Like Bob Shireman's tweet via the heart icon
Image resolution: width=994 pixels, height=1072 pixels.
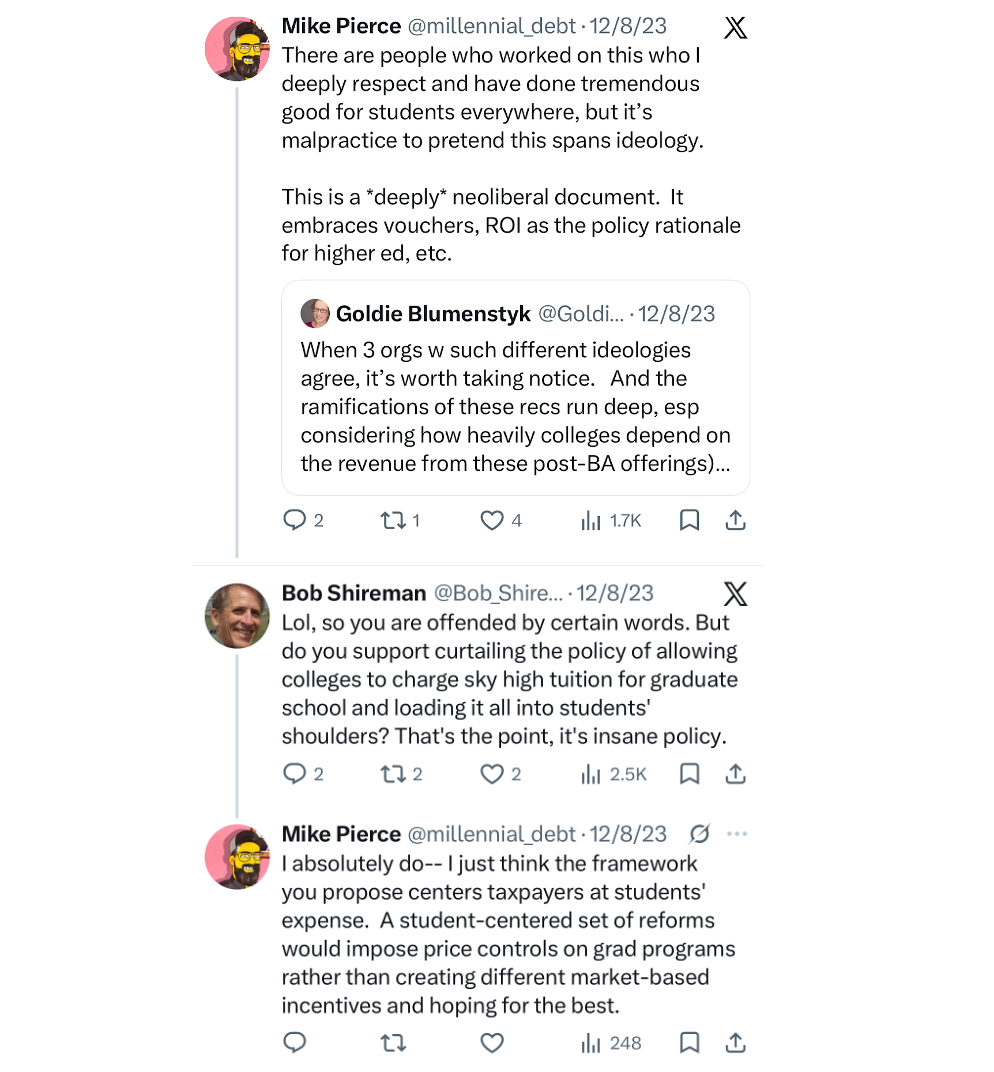tap(492, 773)
